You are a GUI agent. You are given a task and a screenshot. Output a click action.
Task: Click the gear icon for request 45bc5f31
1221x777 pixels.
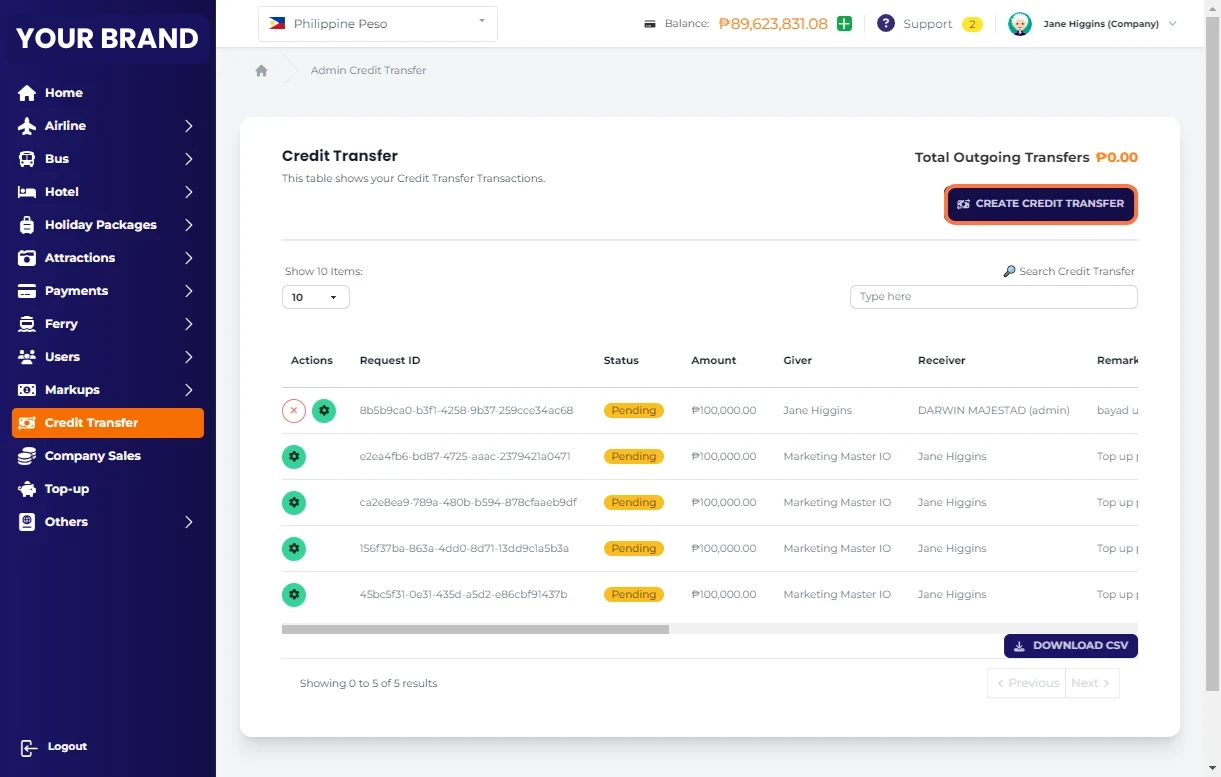(x=294, y=594)
